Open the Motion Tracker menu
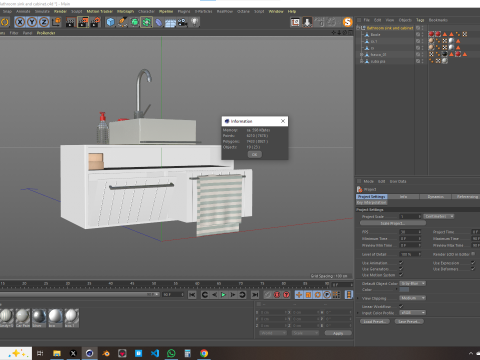The image size is (480, 360). (100, 11)
